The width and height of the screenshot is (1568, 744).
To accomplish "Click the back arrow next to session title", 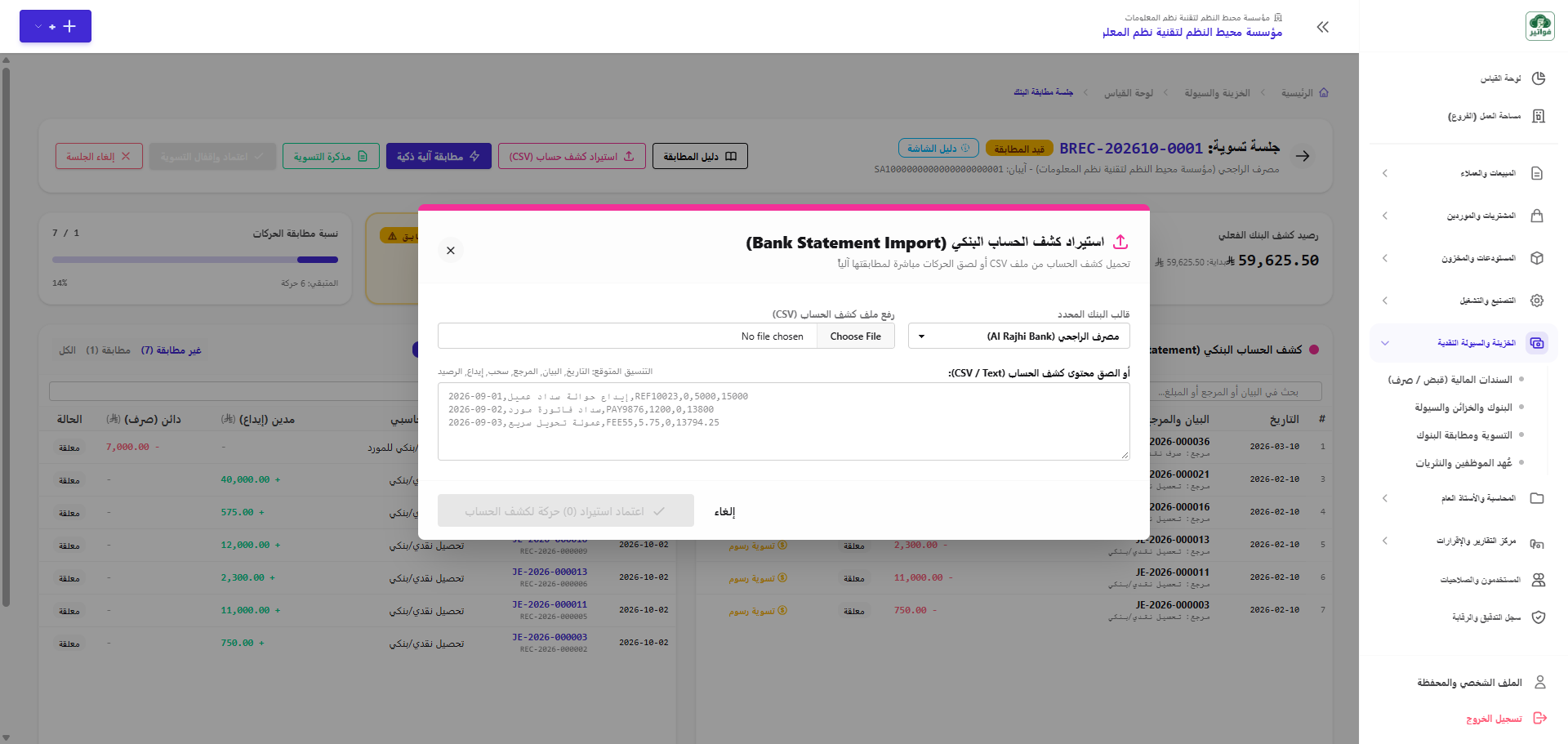I will [x=1303, y=155].
